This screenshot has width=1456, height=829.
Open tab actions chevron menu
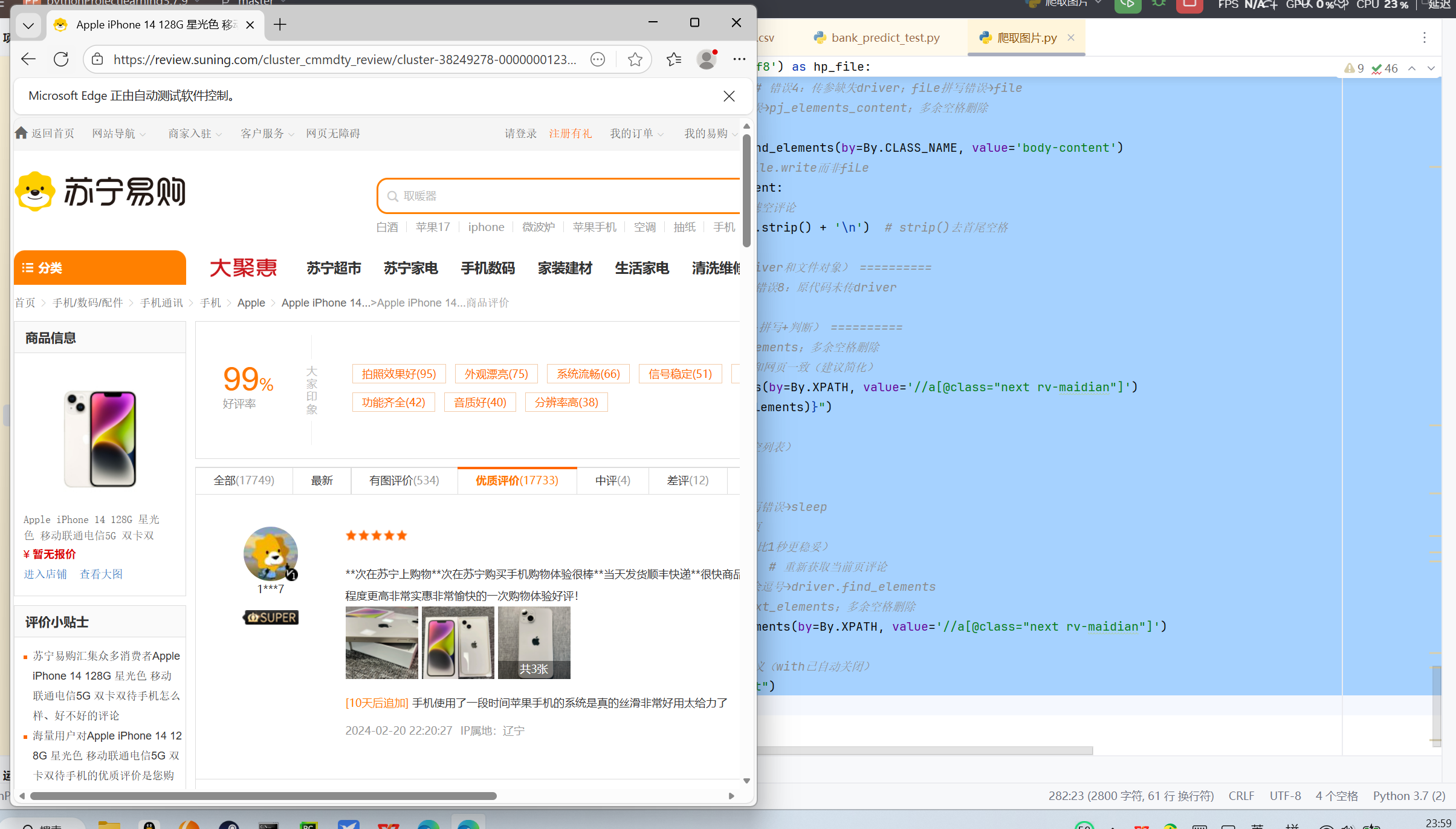28,25
